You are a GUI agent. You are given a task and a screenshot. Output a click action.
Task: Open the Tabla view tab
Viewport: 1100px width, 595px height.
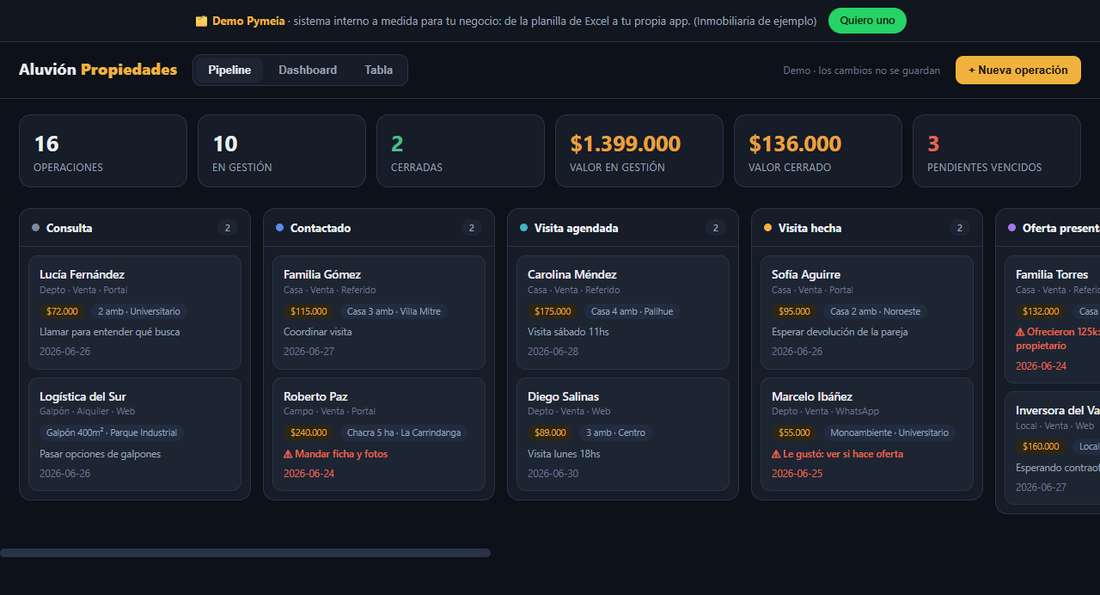point(378,70)
